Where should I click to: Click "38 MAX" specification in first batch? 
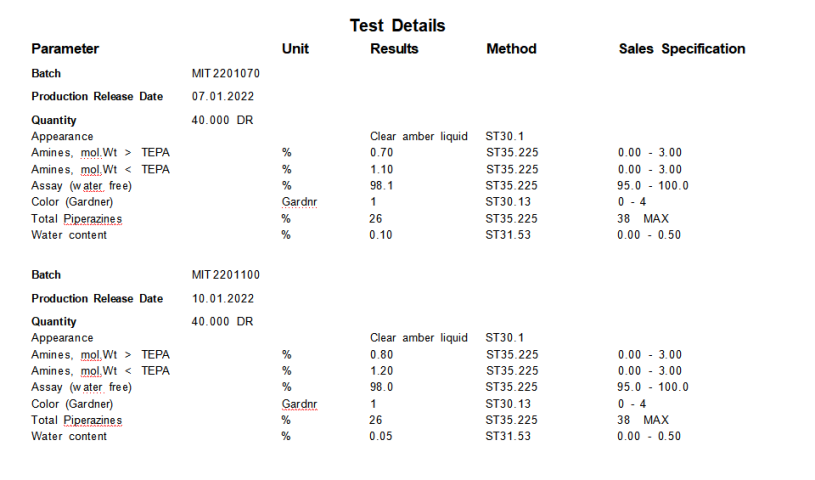click(x=642, y=218)
